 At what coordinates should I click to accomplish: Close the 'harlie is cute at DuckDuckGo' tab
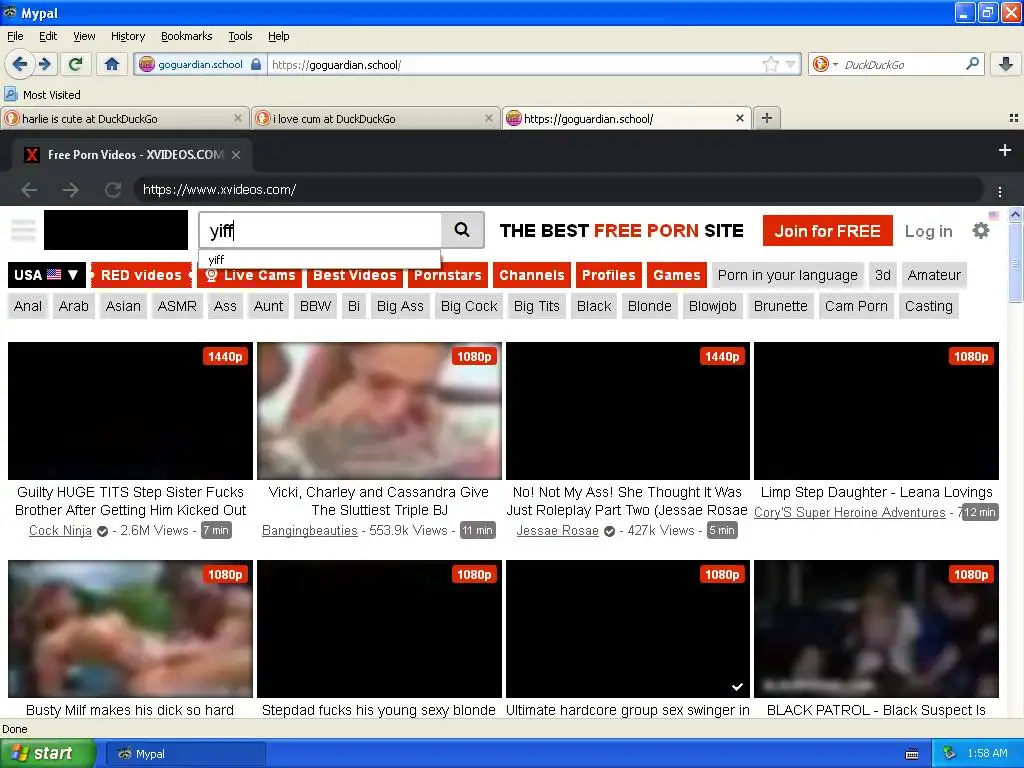click(x=238, y=118)
